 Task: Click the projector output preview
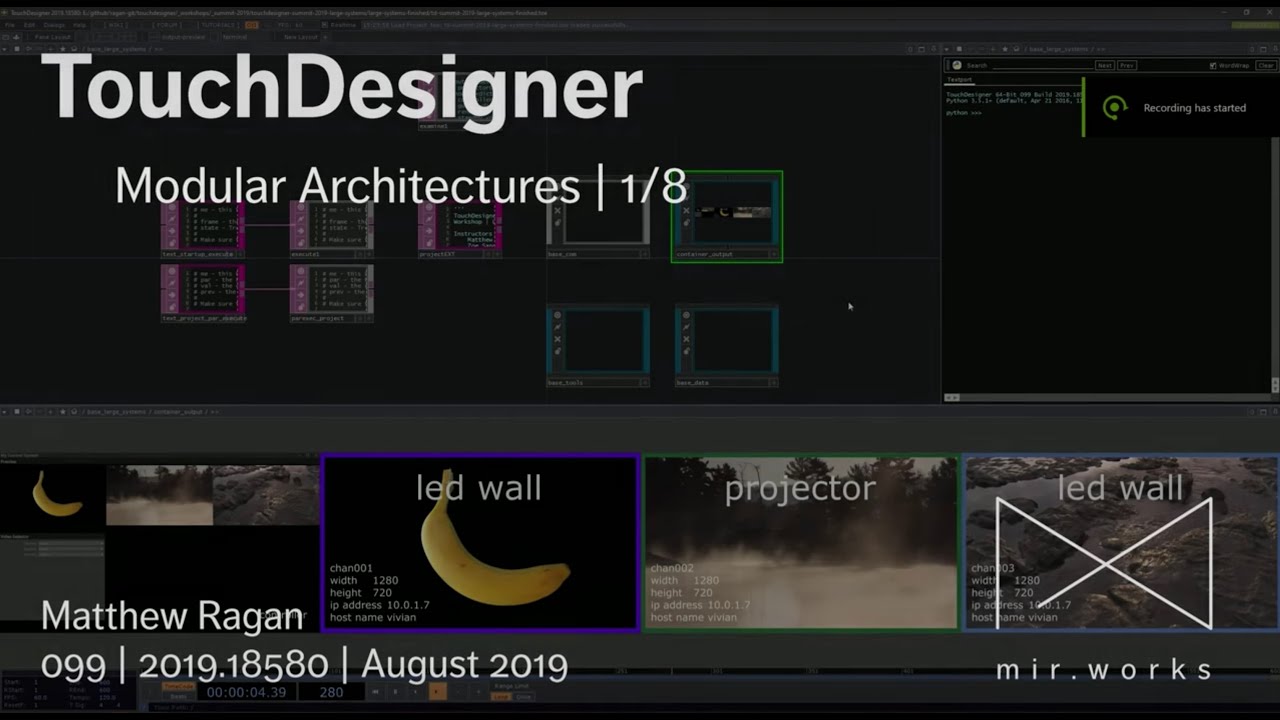(800, 543)
